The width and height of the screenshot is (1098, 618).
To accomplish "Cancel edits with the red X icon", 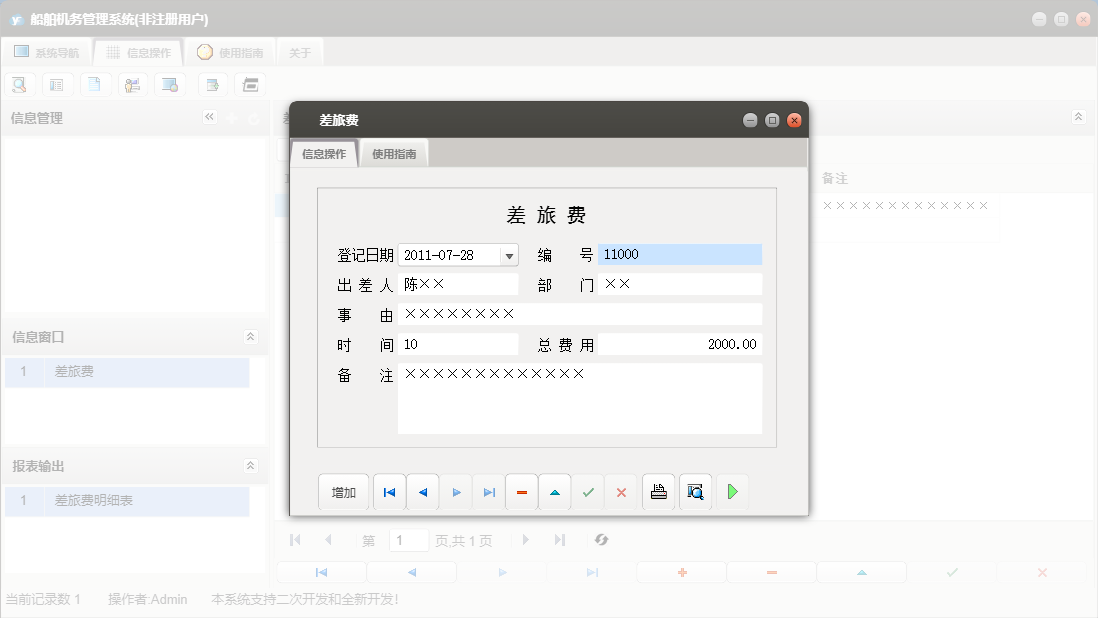I will pyautogui.click(x=622, y=491).
